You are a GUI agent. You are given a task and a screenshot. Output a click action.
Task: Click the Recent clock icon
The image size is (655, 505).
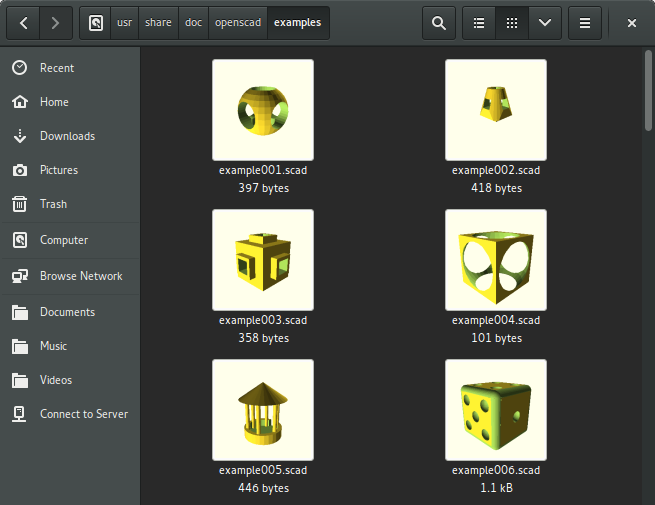[x=20, y=68]
